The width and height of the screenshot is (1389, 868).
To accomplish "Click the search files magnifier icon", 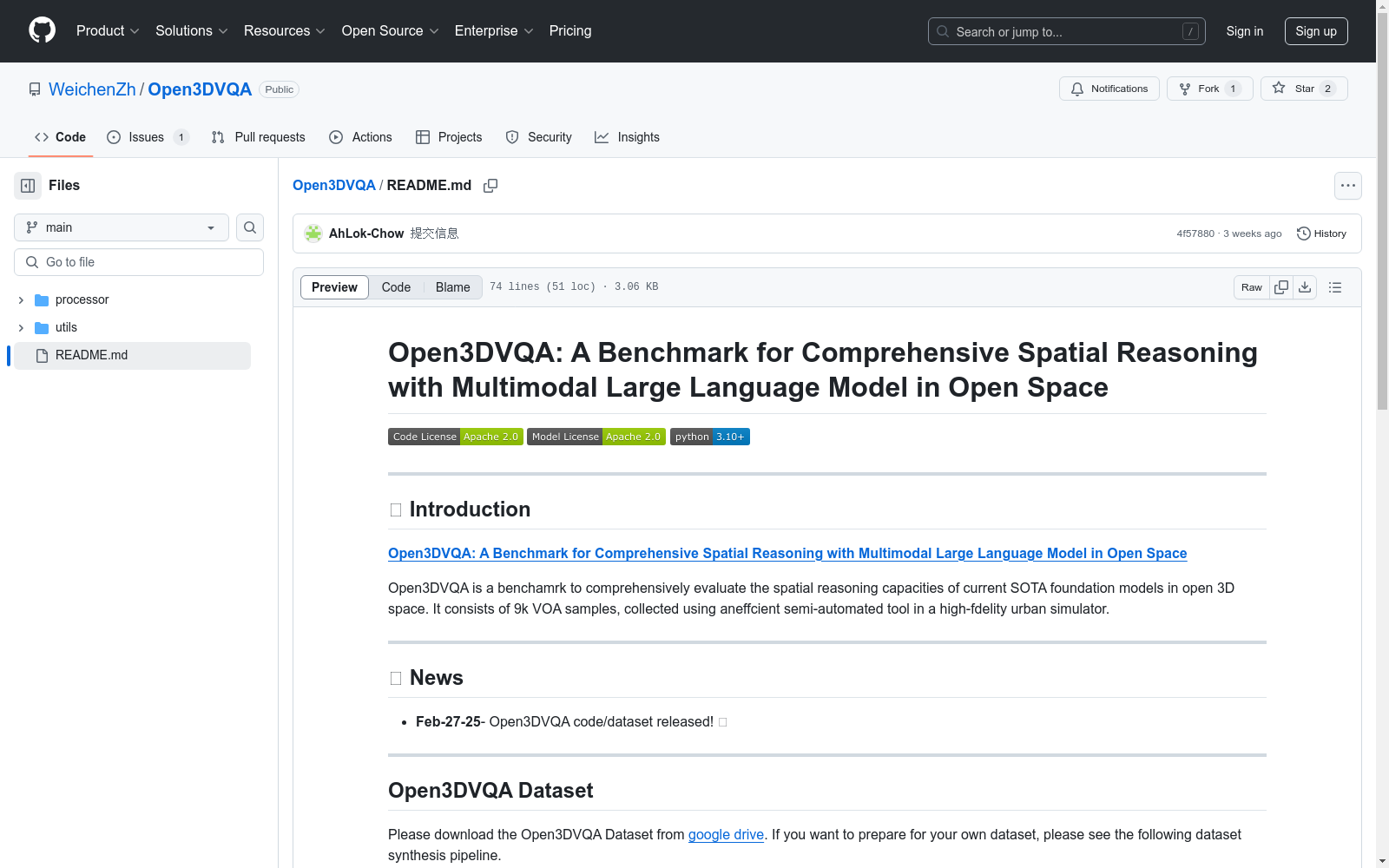I will (250, 227).
